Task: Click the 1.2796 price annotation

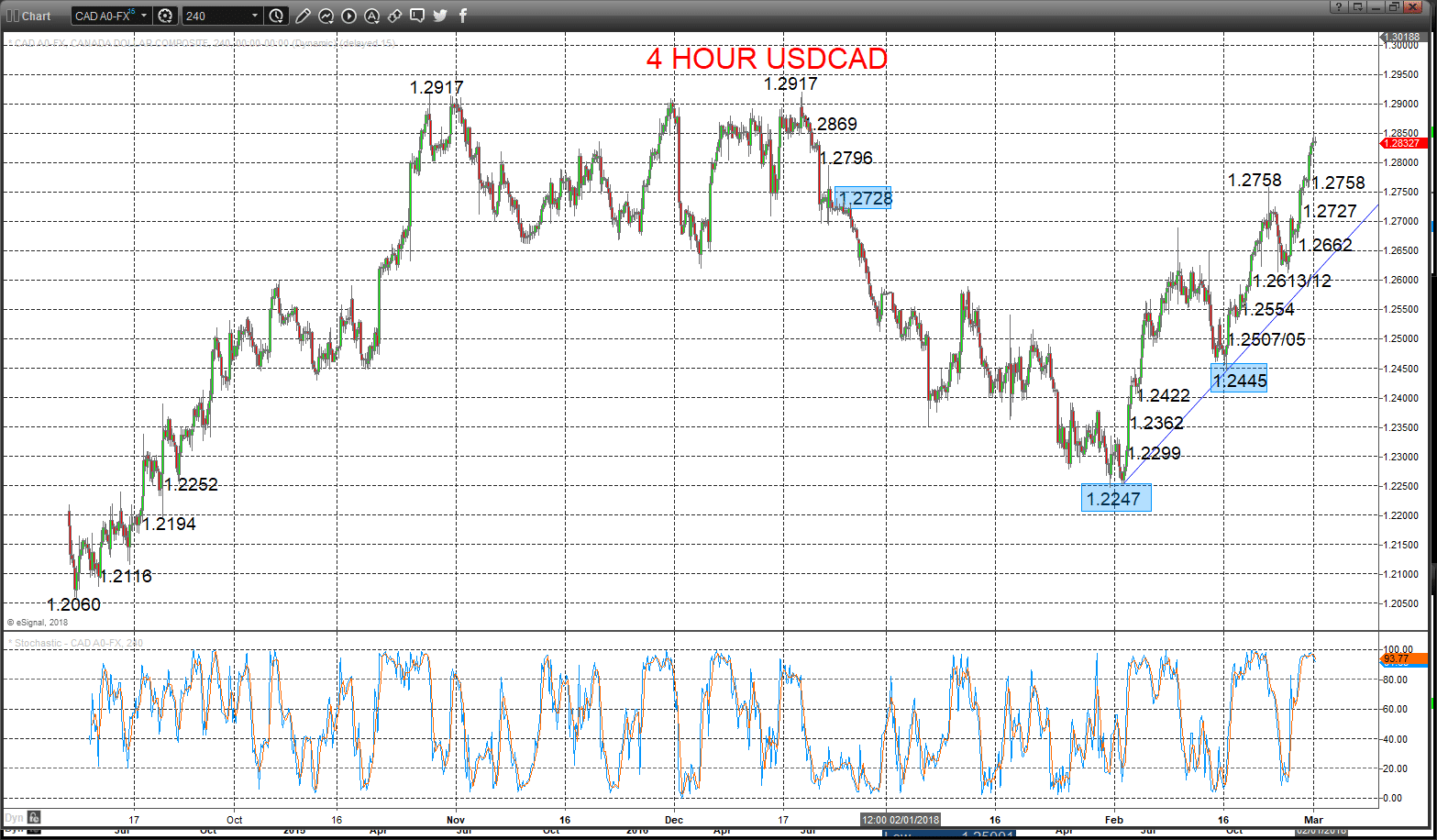Action: pos(846,158)
